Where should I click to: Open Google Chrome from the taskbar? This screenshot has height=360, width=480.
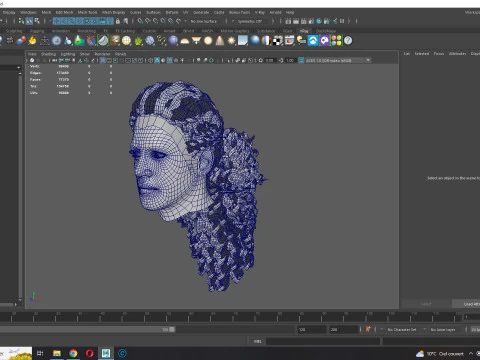(73, 353)
